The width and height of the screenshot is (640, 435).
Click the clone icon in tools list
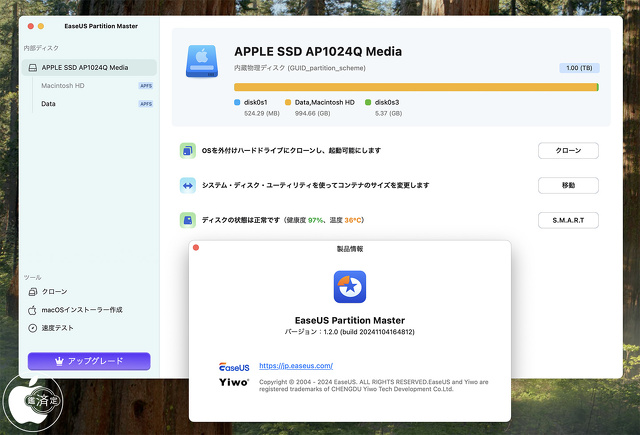pos(33,292)
